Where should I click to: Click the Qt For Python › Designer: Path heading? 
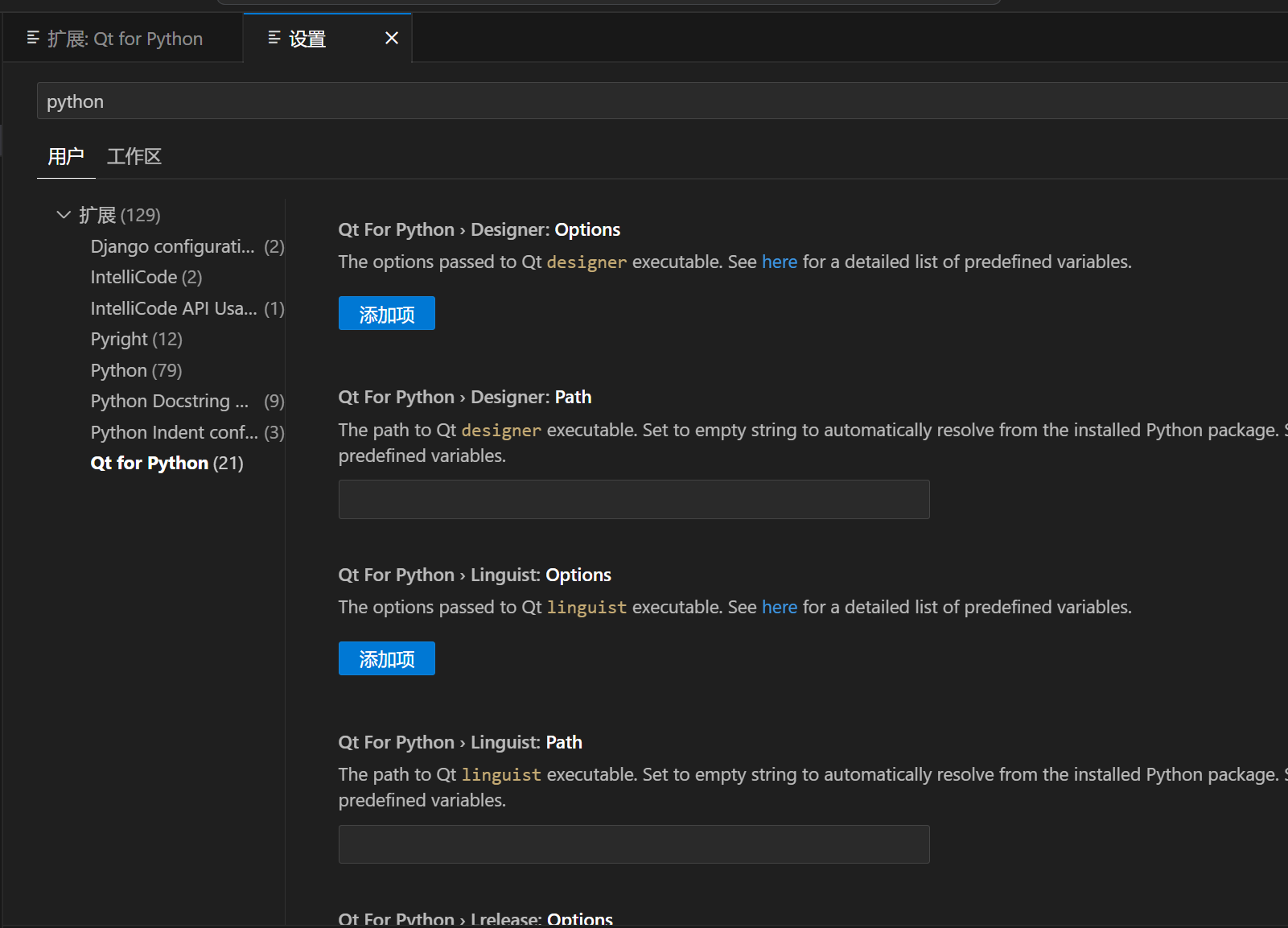point(465,397)
